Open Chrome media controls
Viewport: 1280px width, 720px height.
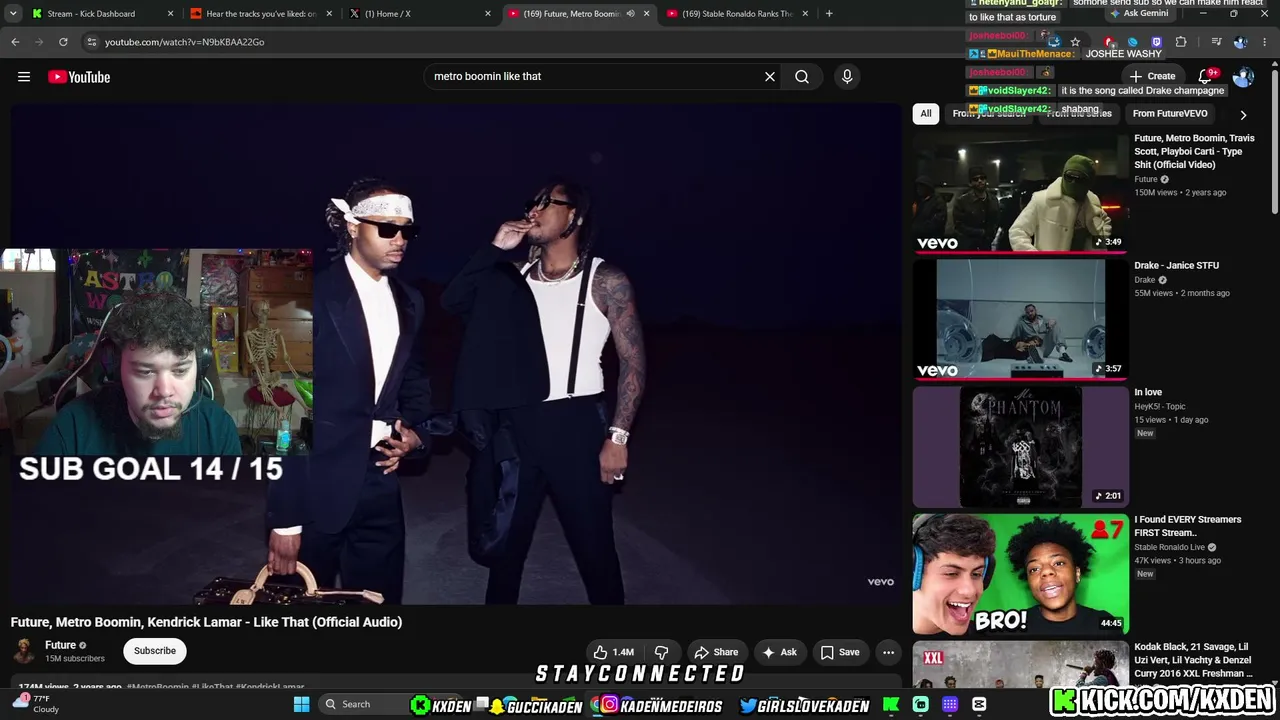[1216, 42]
